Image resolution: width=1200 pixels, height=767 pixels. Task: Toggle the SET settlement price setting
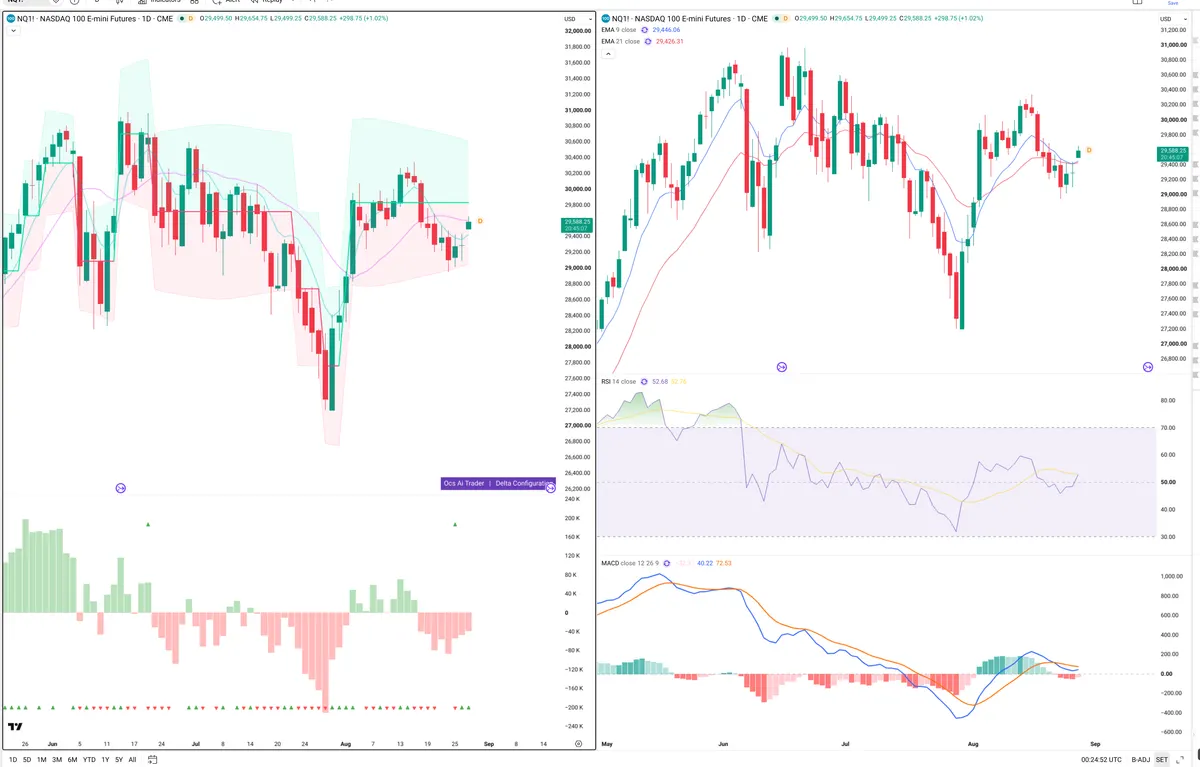pos(1161,760)
